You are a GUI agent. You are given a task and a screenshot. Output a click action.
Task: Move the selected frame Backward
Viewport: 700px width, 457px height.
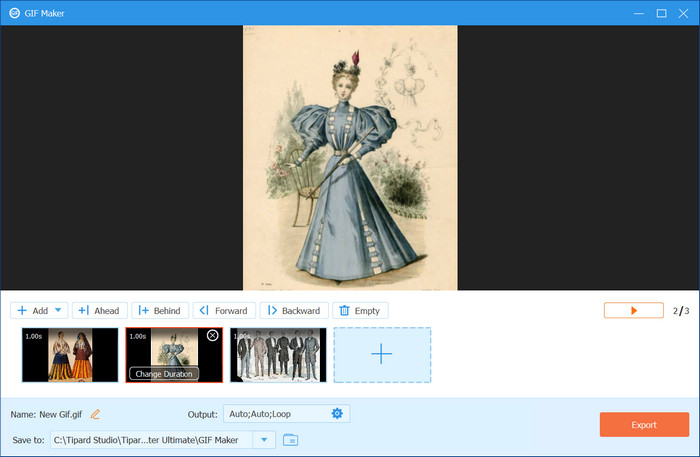click(x=294, y=311)
